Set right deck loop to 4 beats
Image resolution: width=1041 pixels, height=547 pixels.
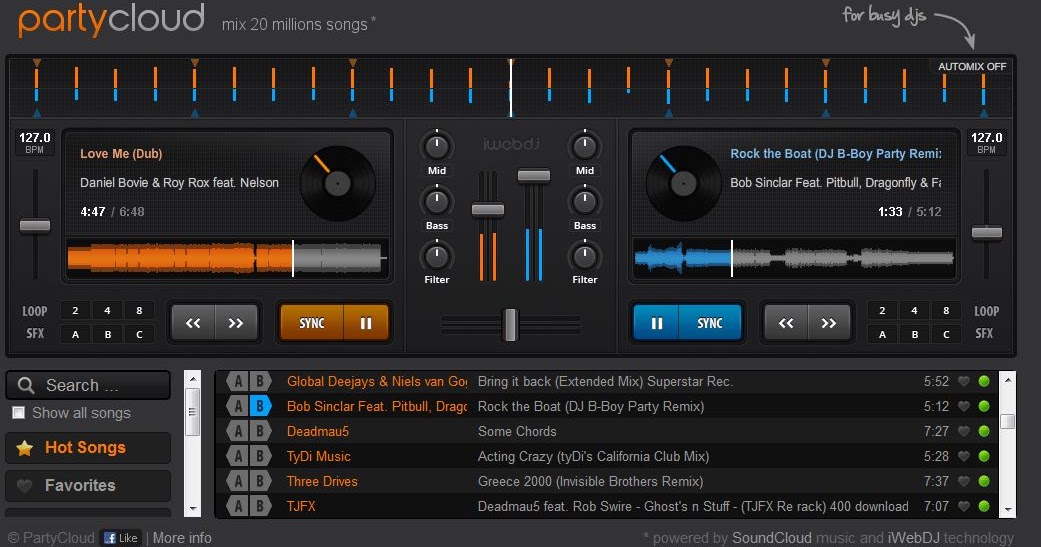pyautogui.click(x=914, y=310)
